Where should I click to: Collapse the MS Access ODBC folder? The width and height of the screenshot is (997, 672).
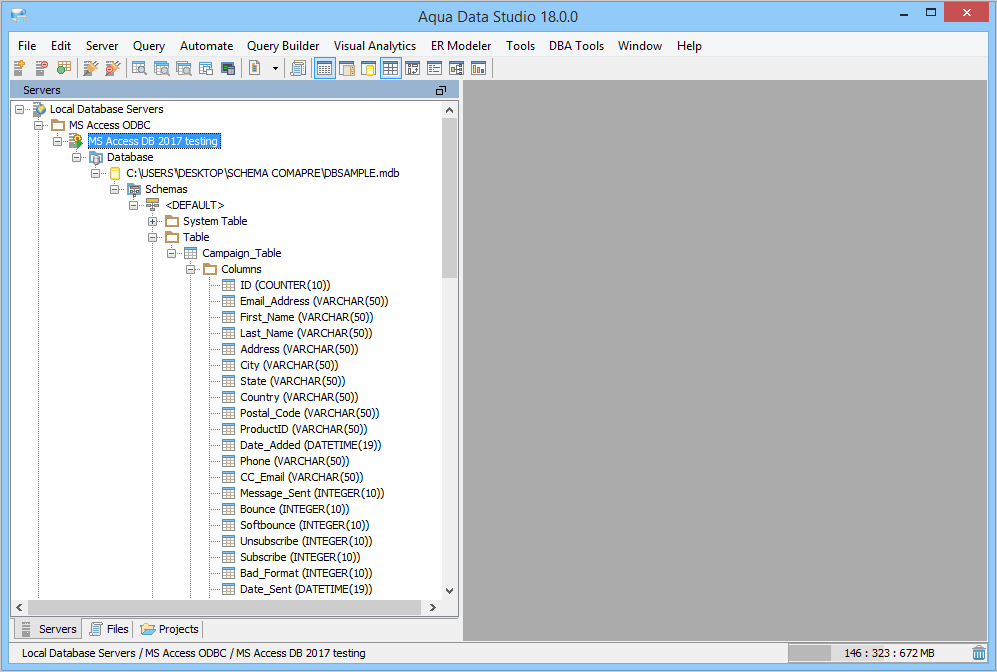click(x=39, y=125)
